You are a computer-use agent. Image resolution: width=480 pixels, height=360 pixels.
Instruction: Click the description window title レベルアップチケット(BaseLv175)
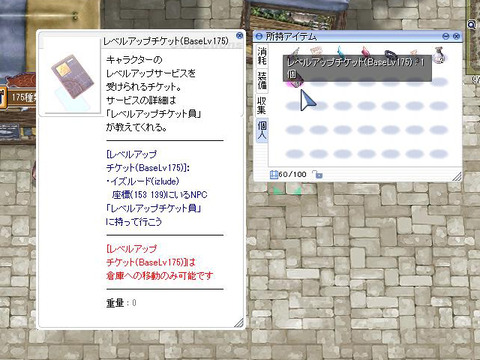166,41
